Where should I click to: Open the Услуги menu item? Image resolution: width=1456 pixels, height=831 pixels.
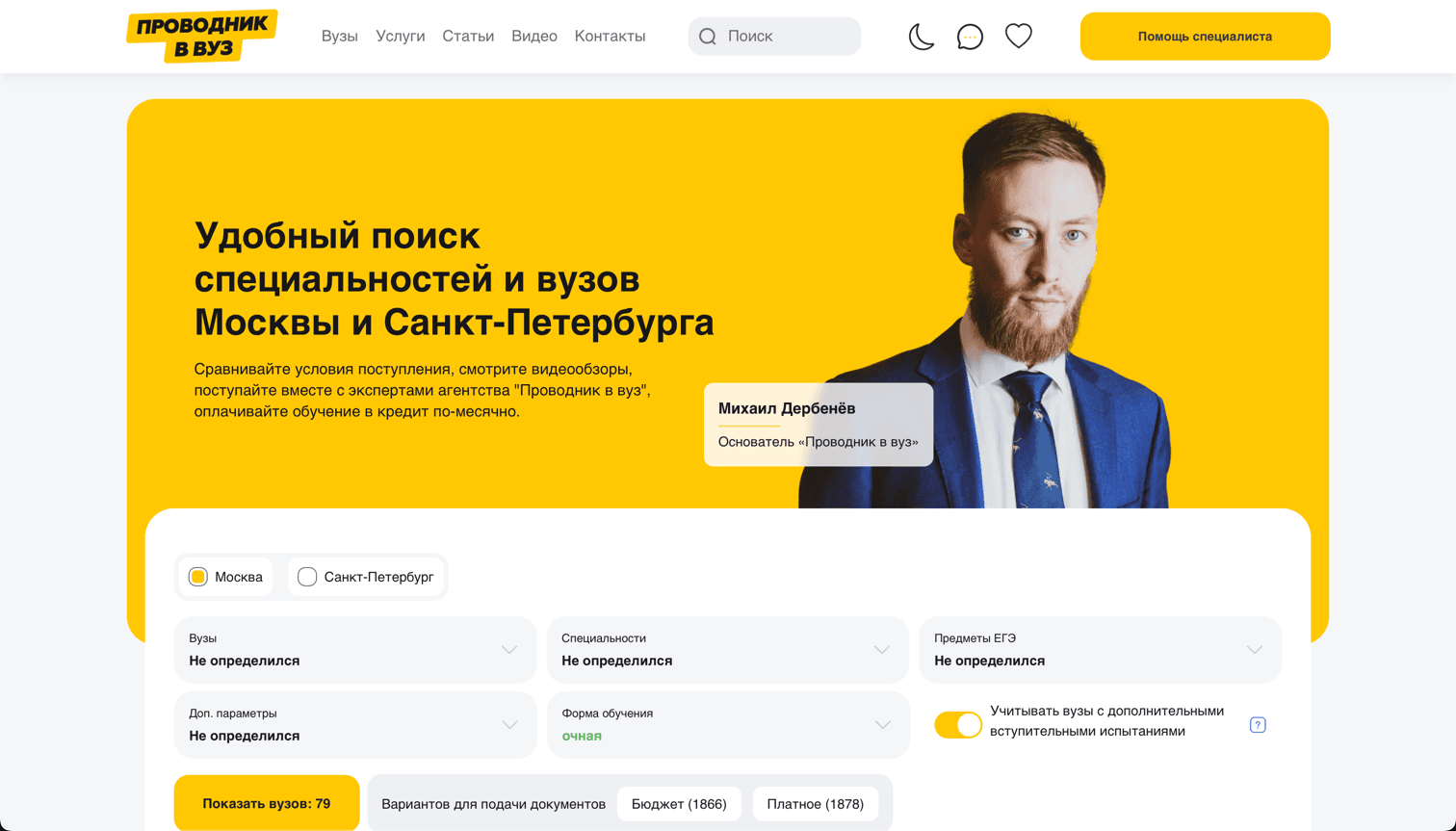coord(401,37)
